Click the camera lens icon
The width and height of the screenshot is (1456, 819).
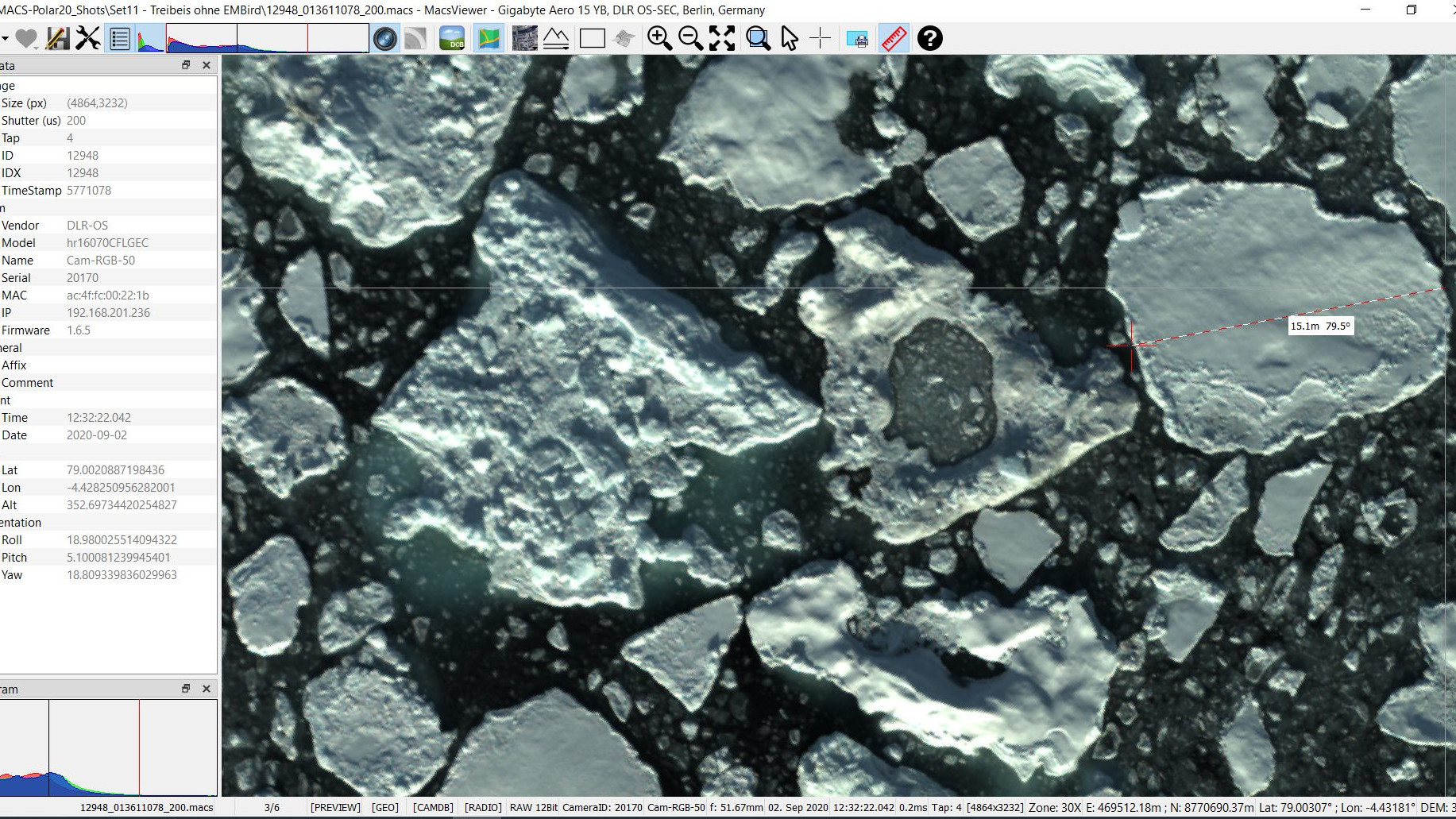385,38
